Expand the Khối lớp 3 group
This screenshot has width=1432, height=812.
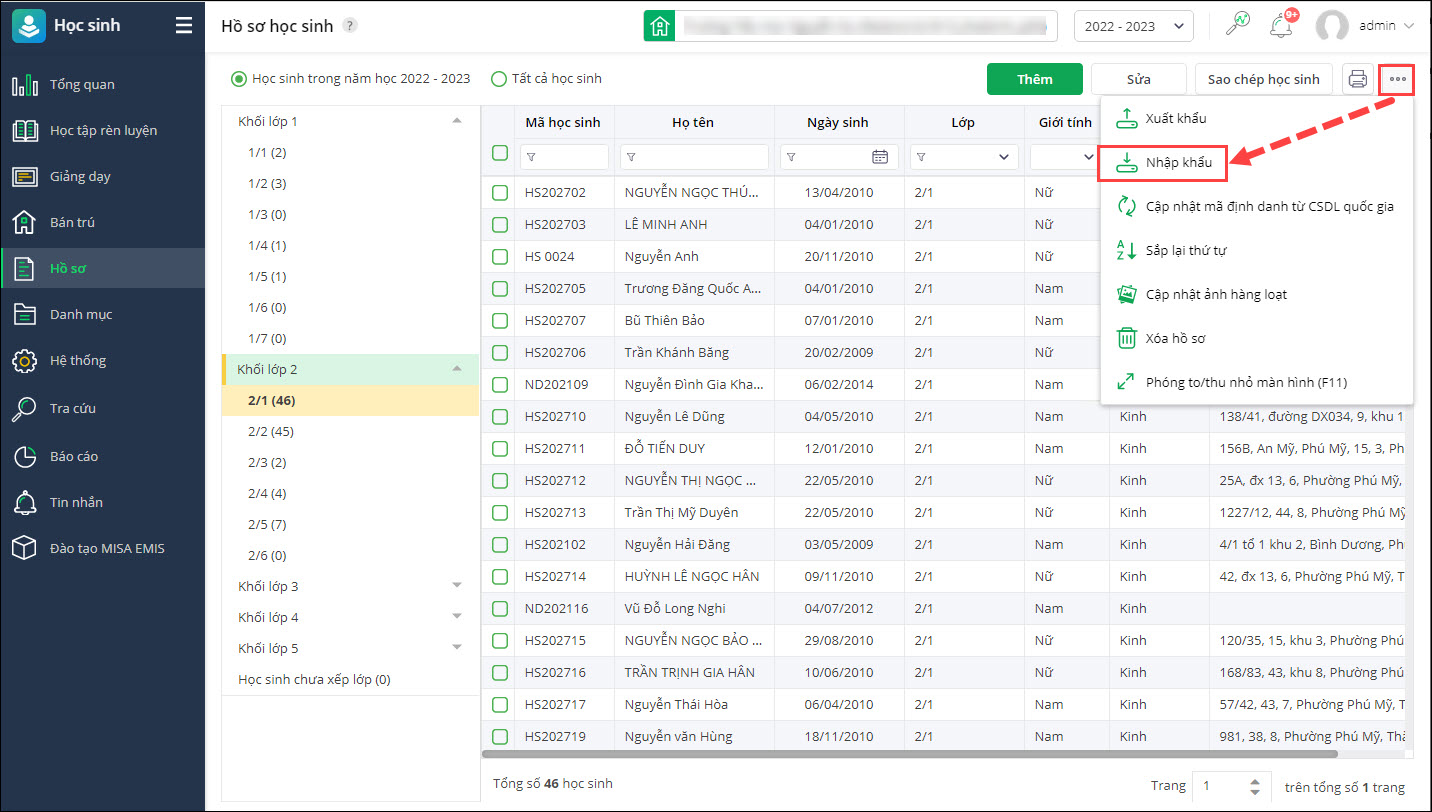[x=457, y=586]
